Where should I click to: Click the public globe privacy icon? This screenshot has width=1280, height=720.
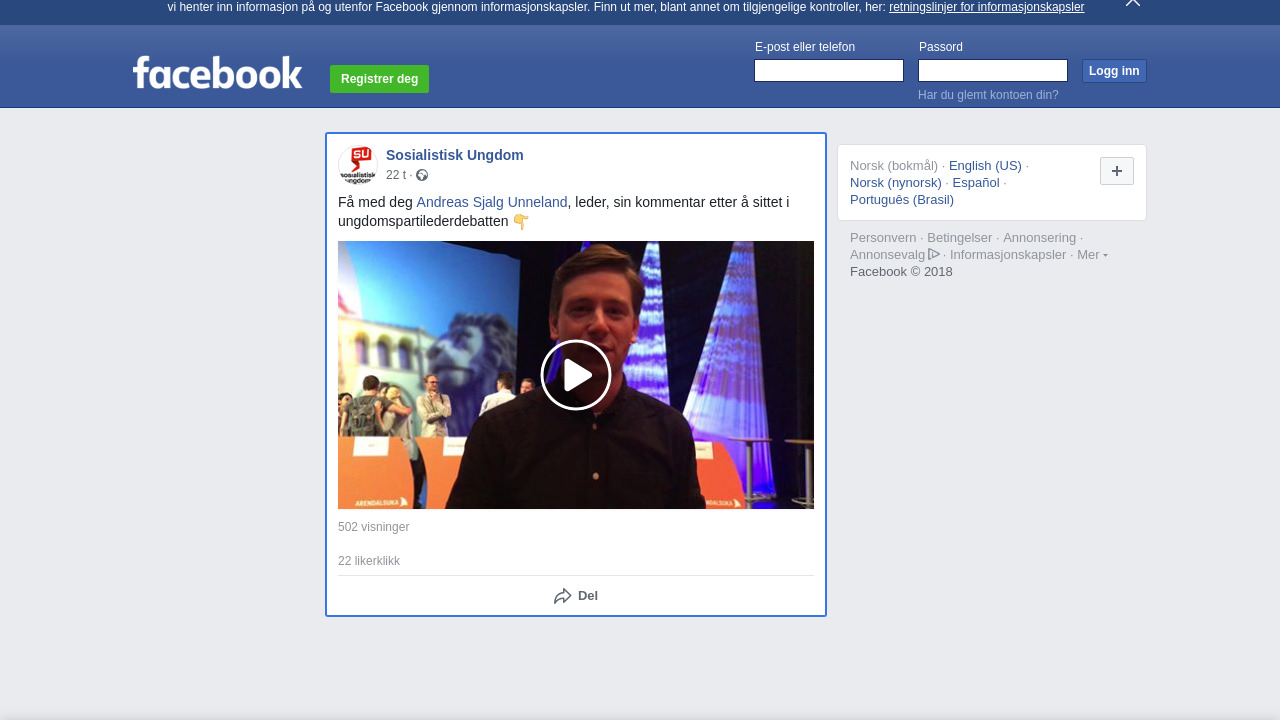[x=422, y=175]
